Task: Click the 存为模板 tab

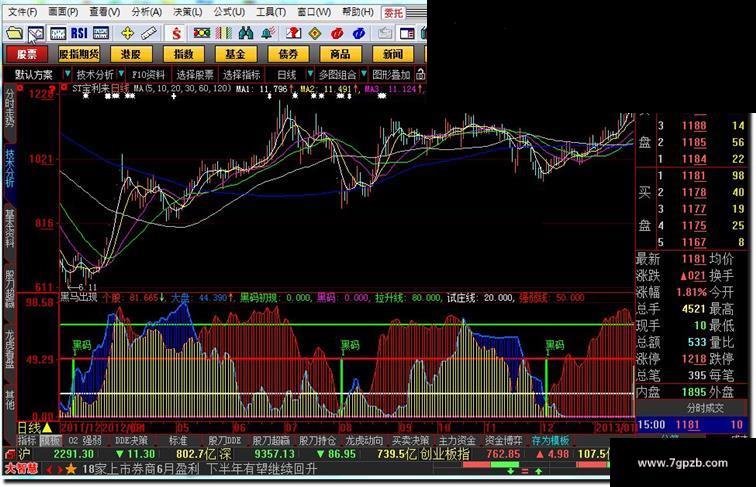Action: coord(551,440)
